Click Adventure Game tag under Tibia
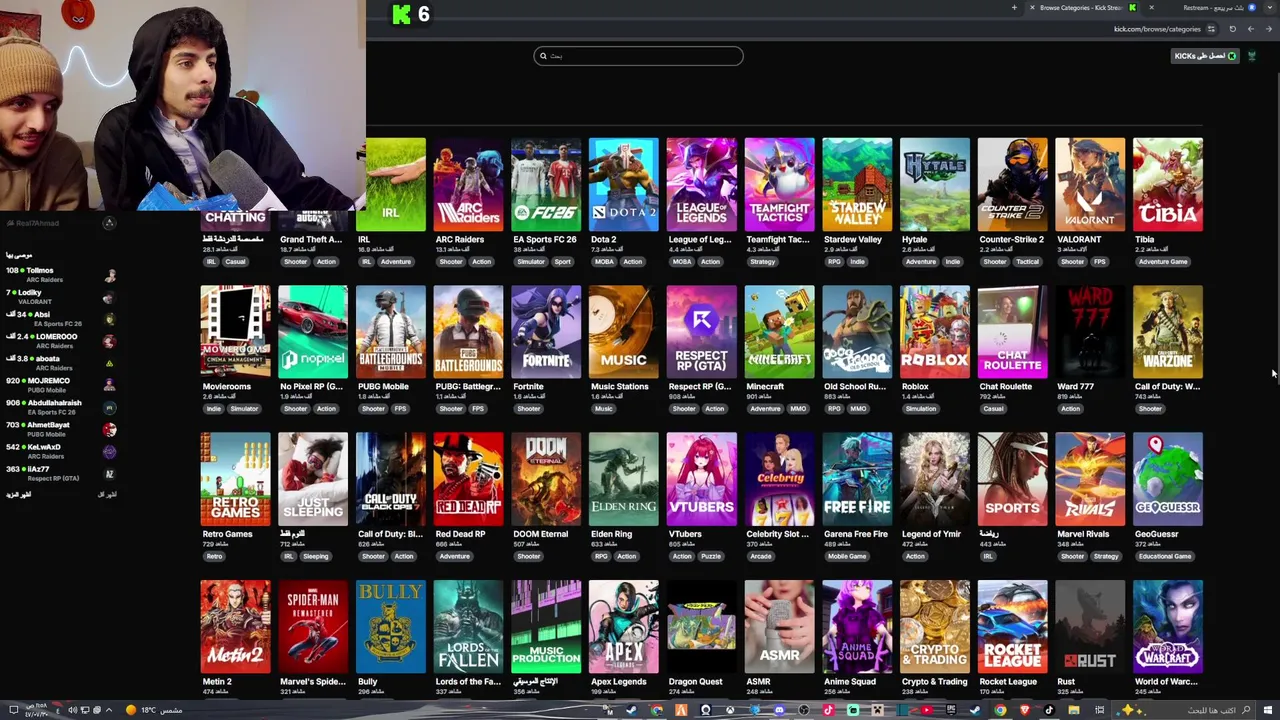 pos(1164,262)
